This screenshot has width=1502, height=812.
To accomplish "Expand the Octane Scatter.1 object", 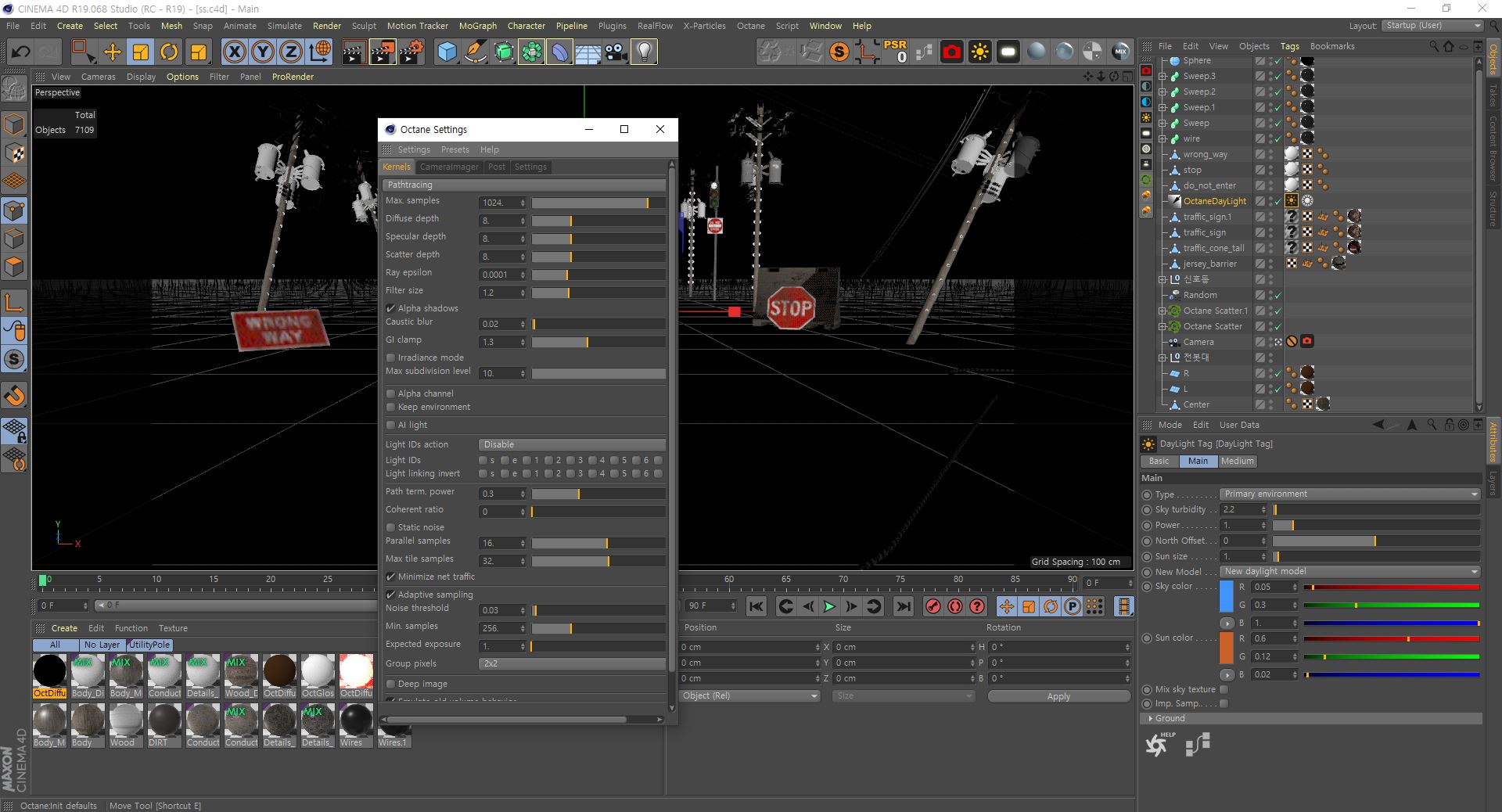I will pyautogui.click(x=1162, y=311).
